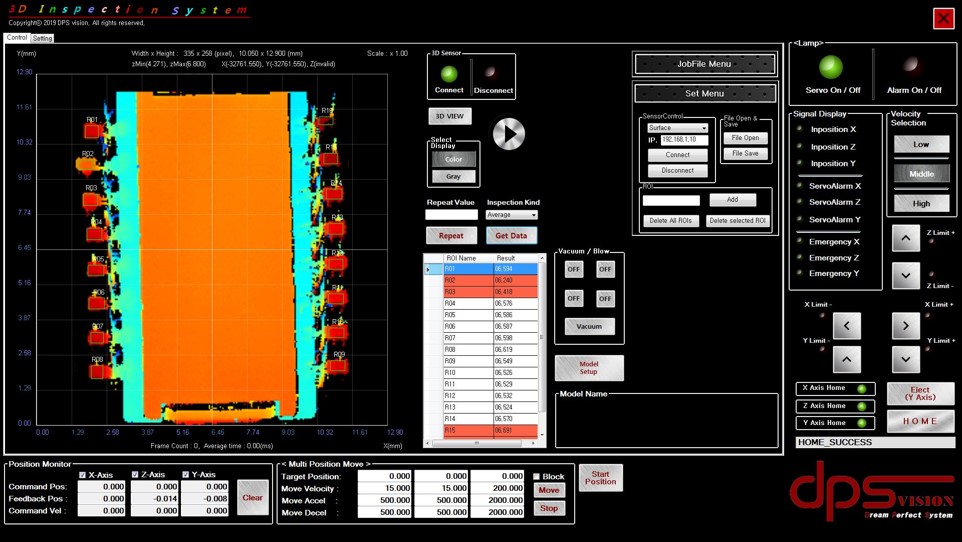Click the round play button
This screenshot has height=542, width=962.
[x=509, y=134]
